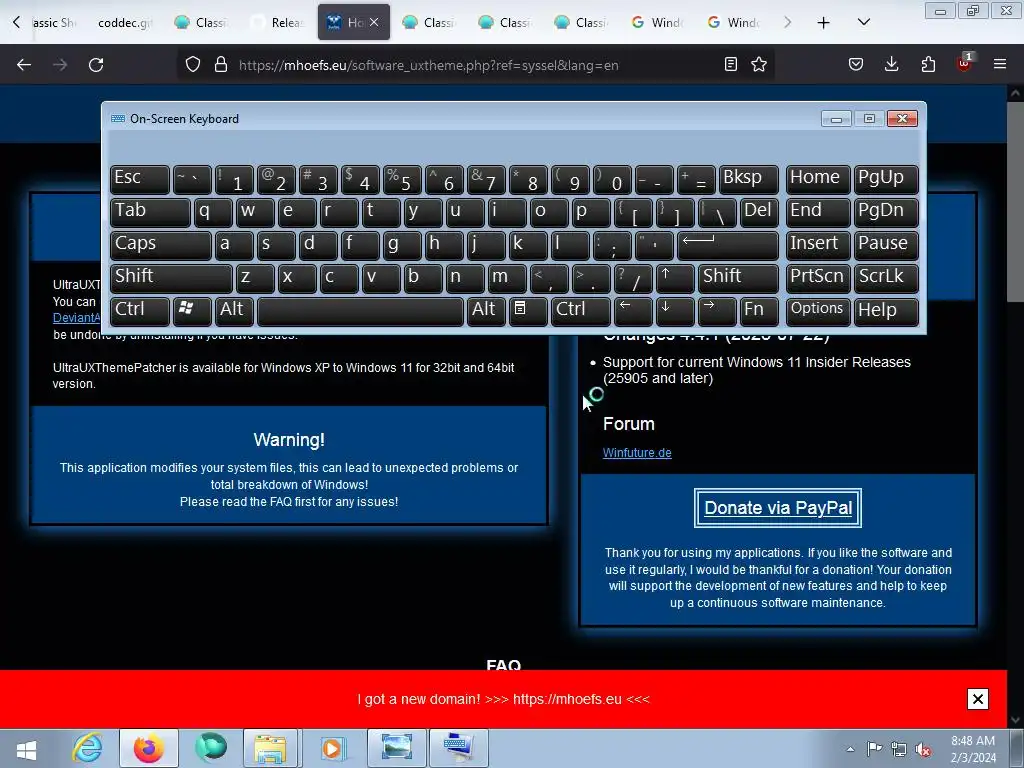Bookmark this page with the star icon
1024x768 pixels.
tap(759, 64)
